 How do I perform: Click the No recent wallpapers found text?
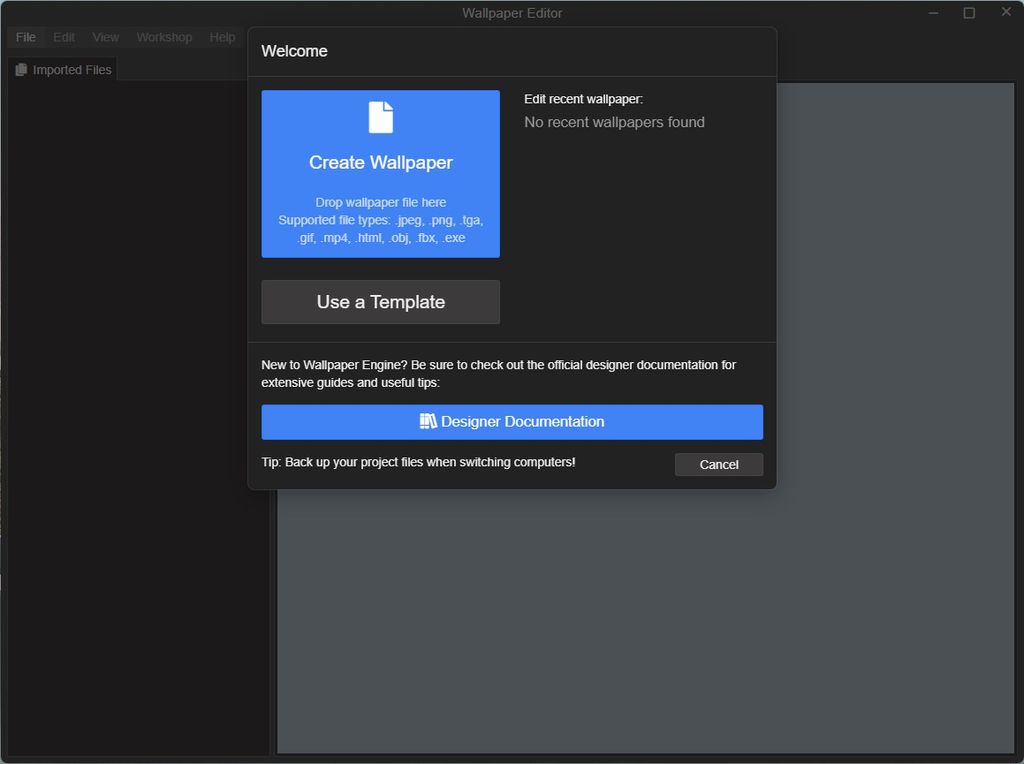[x=613, y=122]
